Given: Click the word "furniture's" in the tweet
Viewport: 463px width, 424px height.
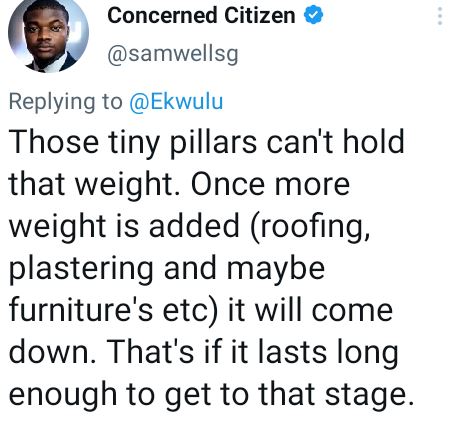Looking at the screenshot, I should (x=81, y=310).
